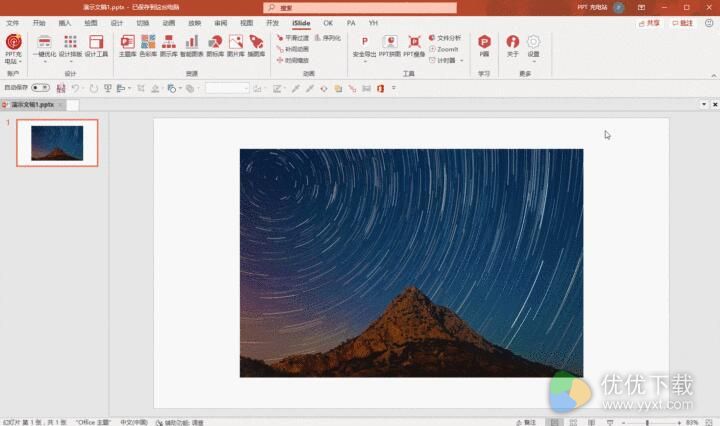This screenshot has width=720, height=426.
Task: Click the 批注 comments button
Action: point(682,23)
